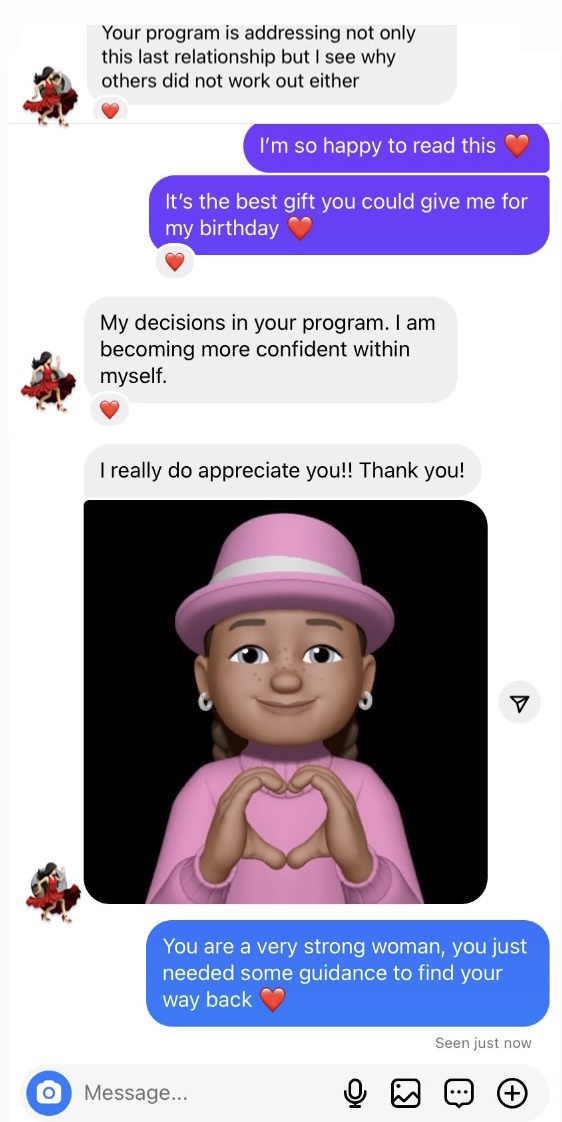Tap 'I really do appreciate you!!' message bubble
This screenshot has height=1122, width=562.
click(282, 471)
